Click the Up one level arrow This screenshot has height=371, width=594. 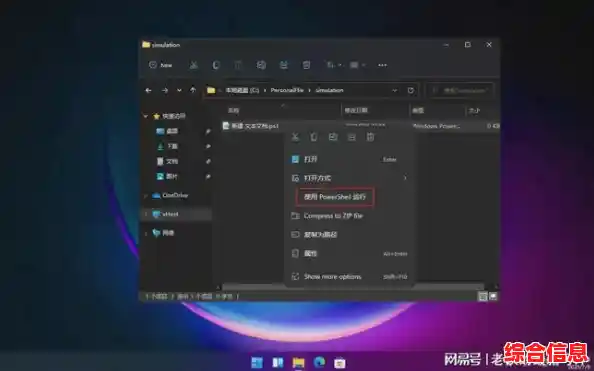click(x=193, y=90)
